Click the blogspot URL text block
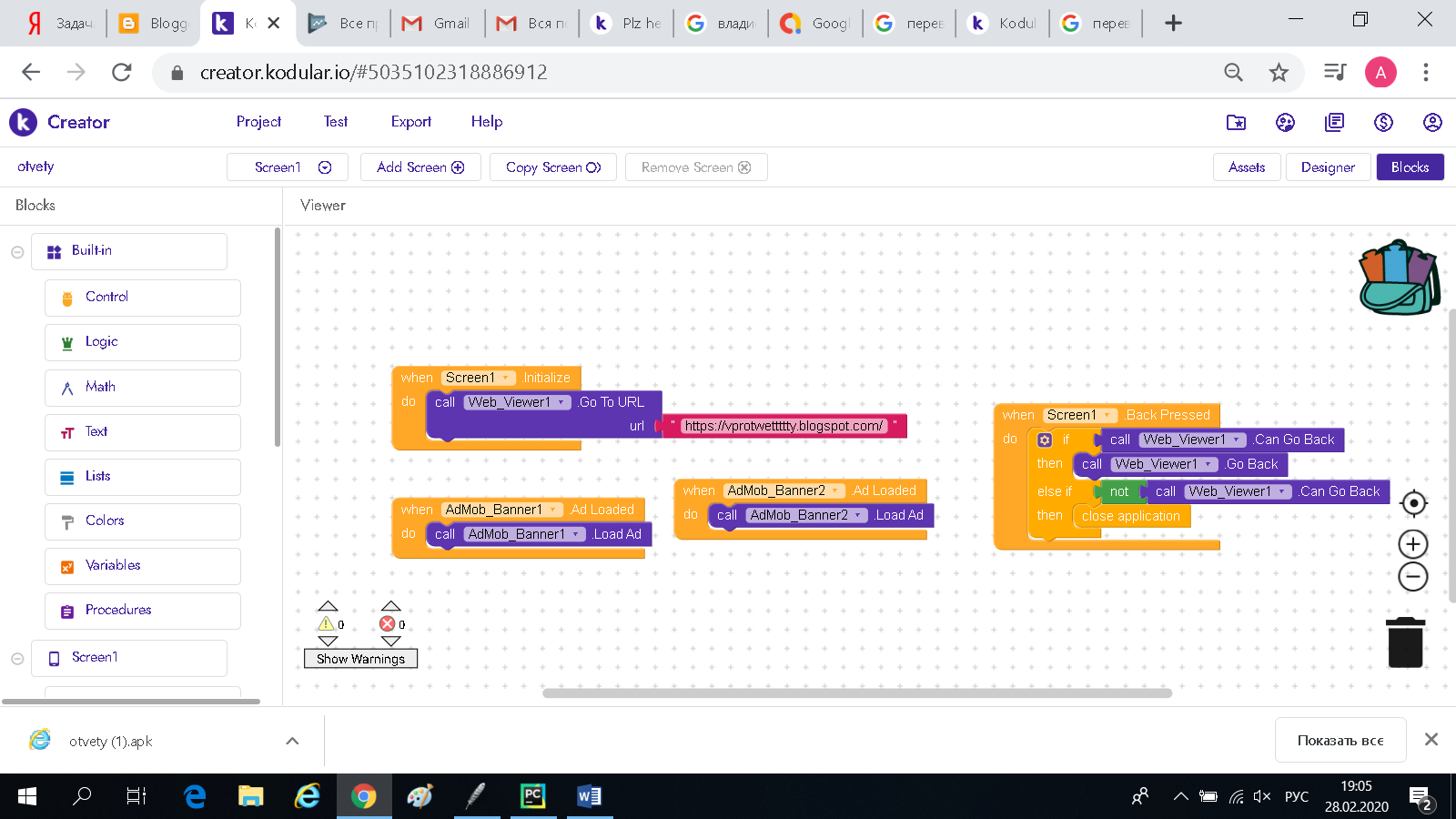This screenshot has height=819, width=1456. 784,426
